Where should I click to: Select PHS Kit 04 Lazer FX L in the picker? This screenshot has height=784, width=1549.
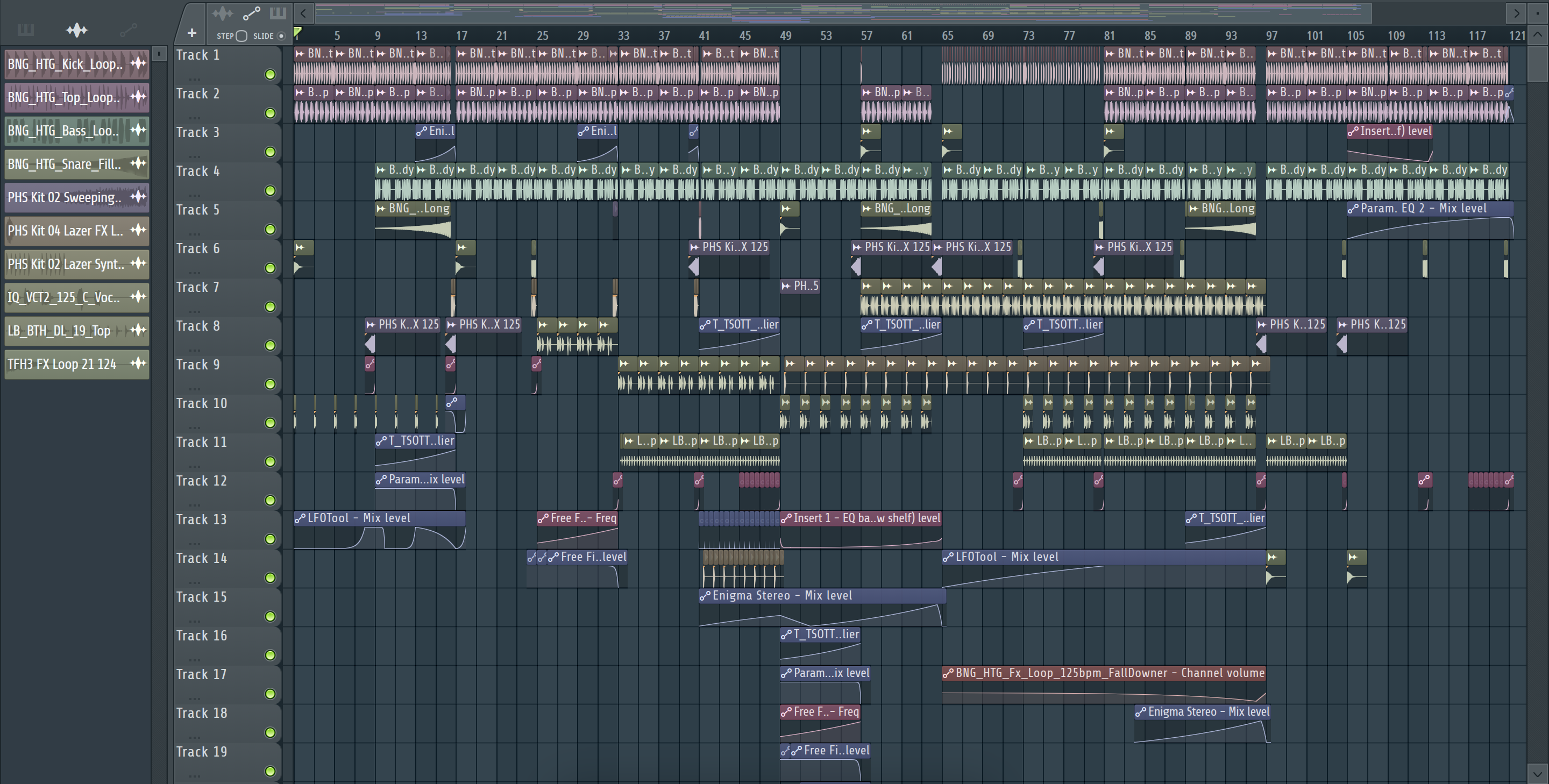77,230
